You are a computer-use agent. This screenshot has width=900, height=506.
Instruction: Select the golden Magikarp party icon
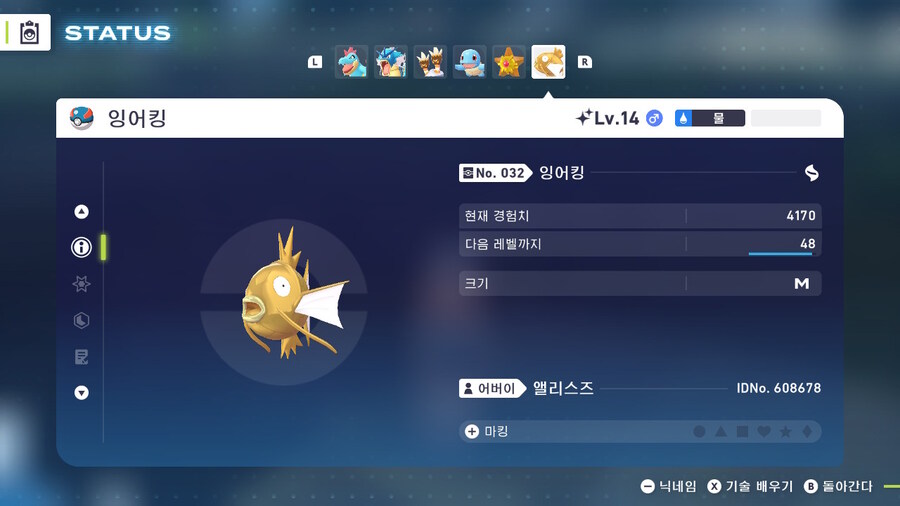tap(548, 62)
